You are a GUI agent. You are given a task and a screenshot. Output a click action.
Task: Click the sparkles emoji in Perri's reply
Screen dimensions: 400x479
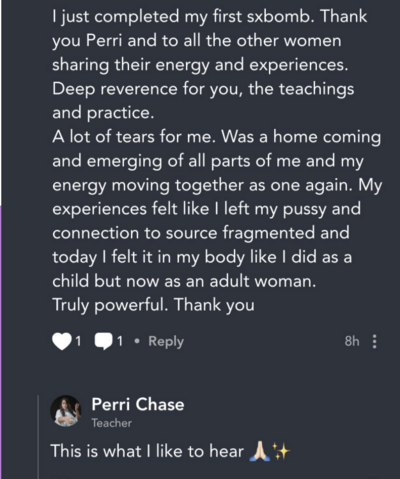tap(281, 451)
